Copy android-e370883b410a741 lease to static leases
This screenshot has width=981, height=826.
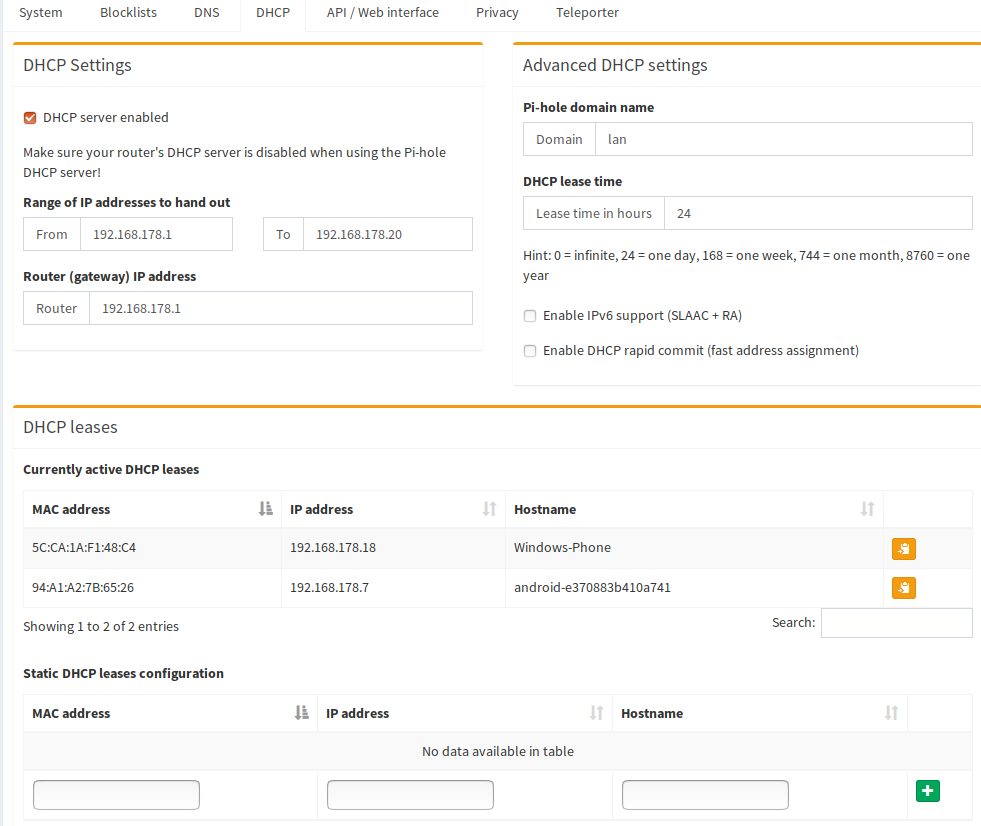point(903,588)
